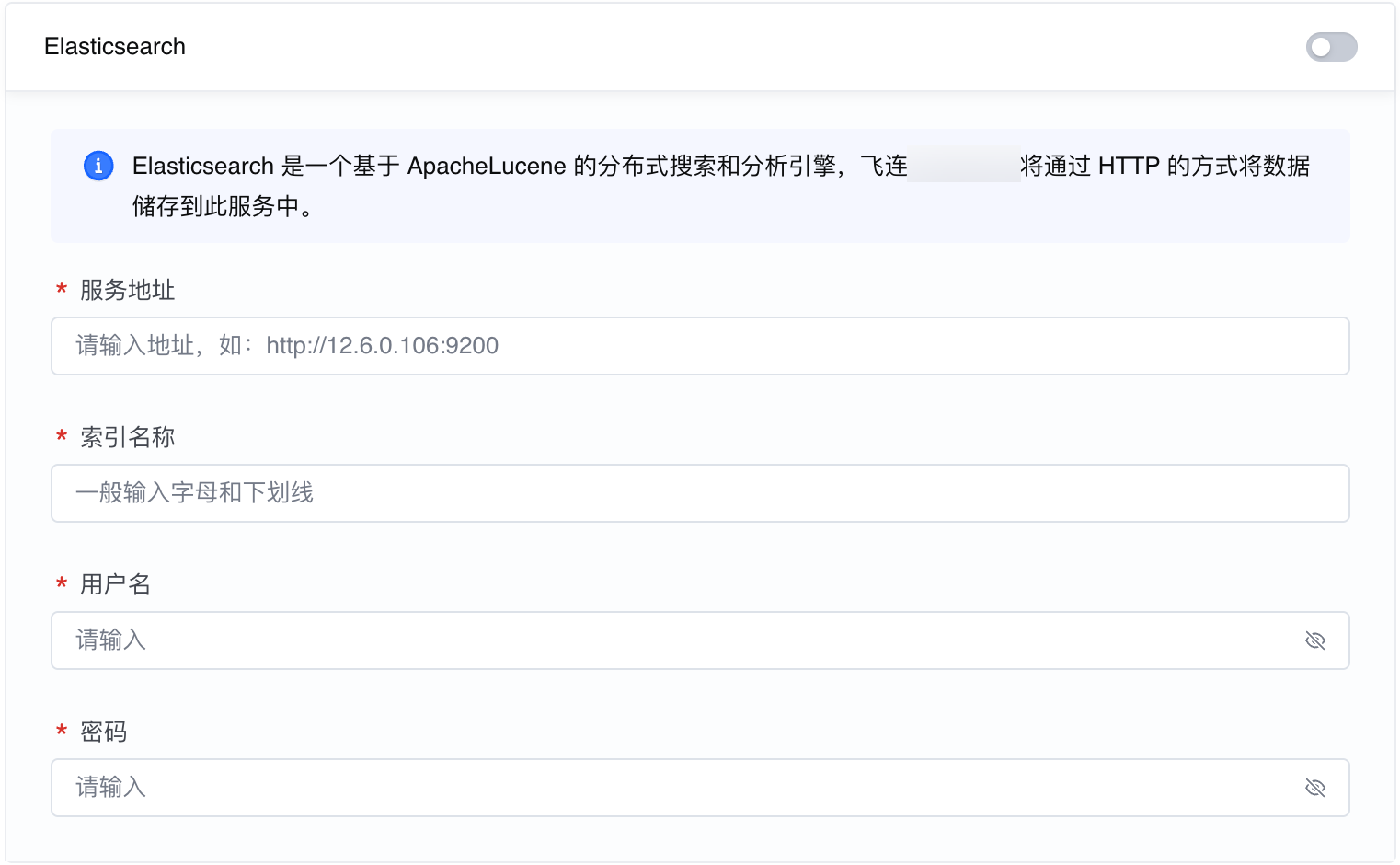
Task: Focus the 索引名称 index name input
Action: [x=700, y=493]
